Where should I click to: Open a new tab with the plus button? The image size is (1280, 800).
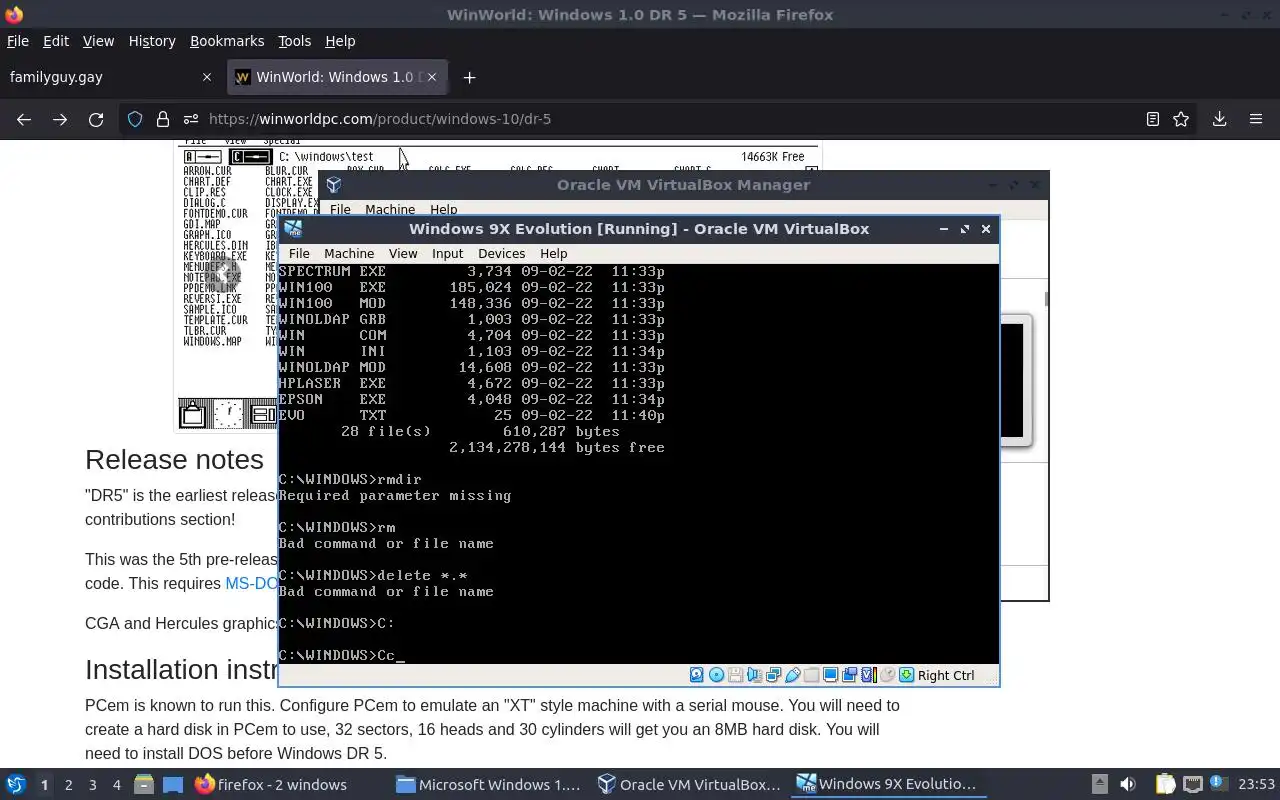coord(469,77)
